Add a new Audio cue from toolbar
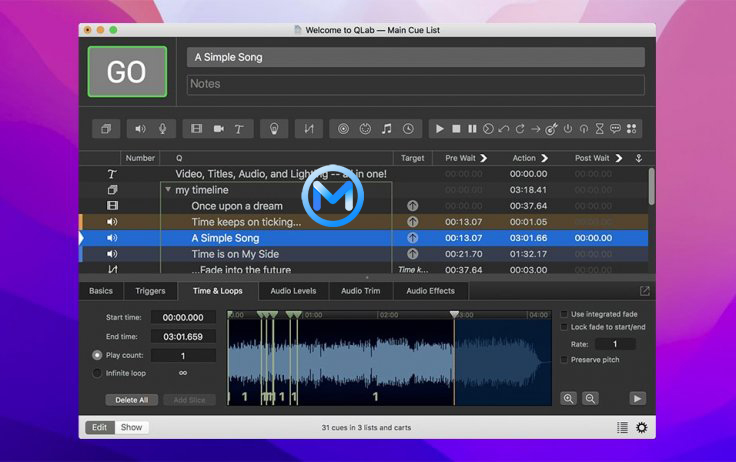This screenshot has width=736, height=462. tap(140, 129)
